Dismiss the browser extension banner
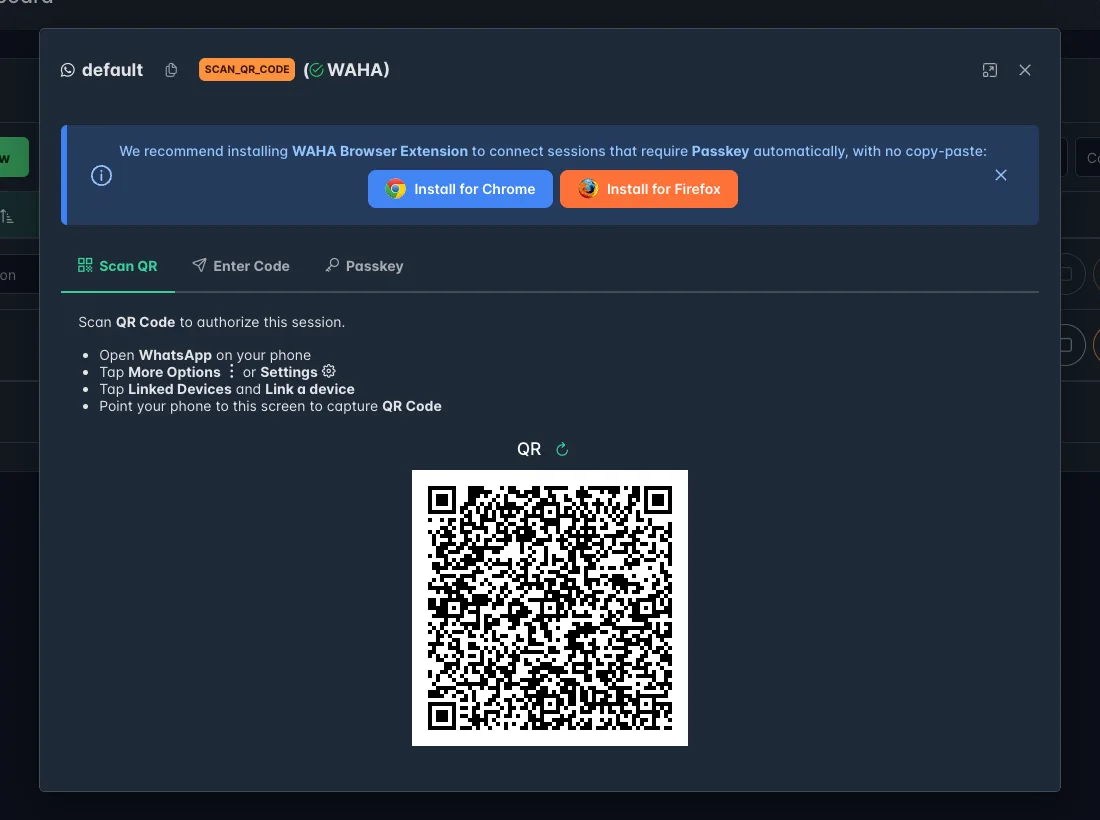 (x=1001, y=175)
